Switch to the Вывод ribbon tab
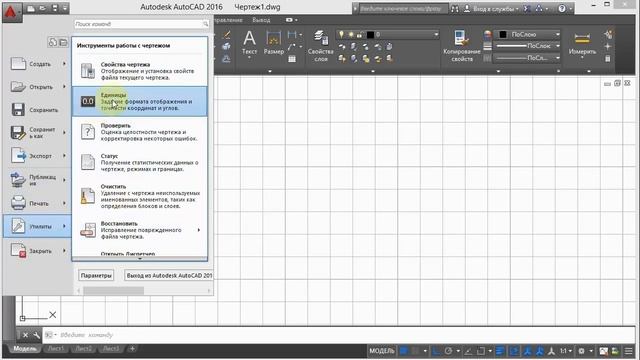Viewport: 640px width, 360px height. pos(261,20)
